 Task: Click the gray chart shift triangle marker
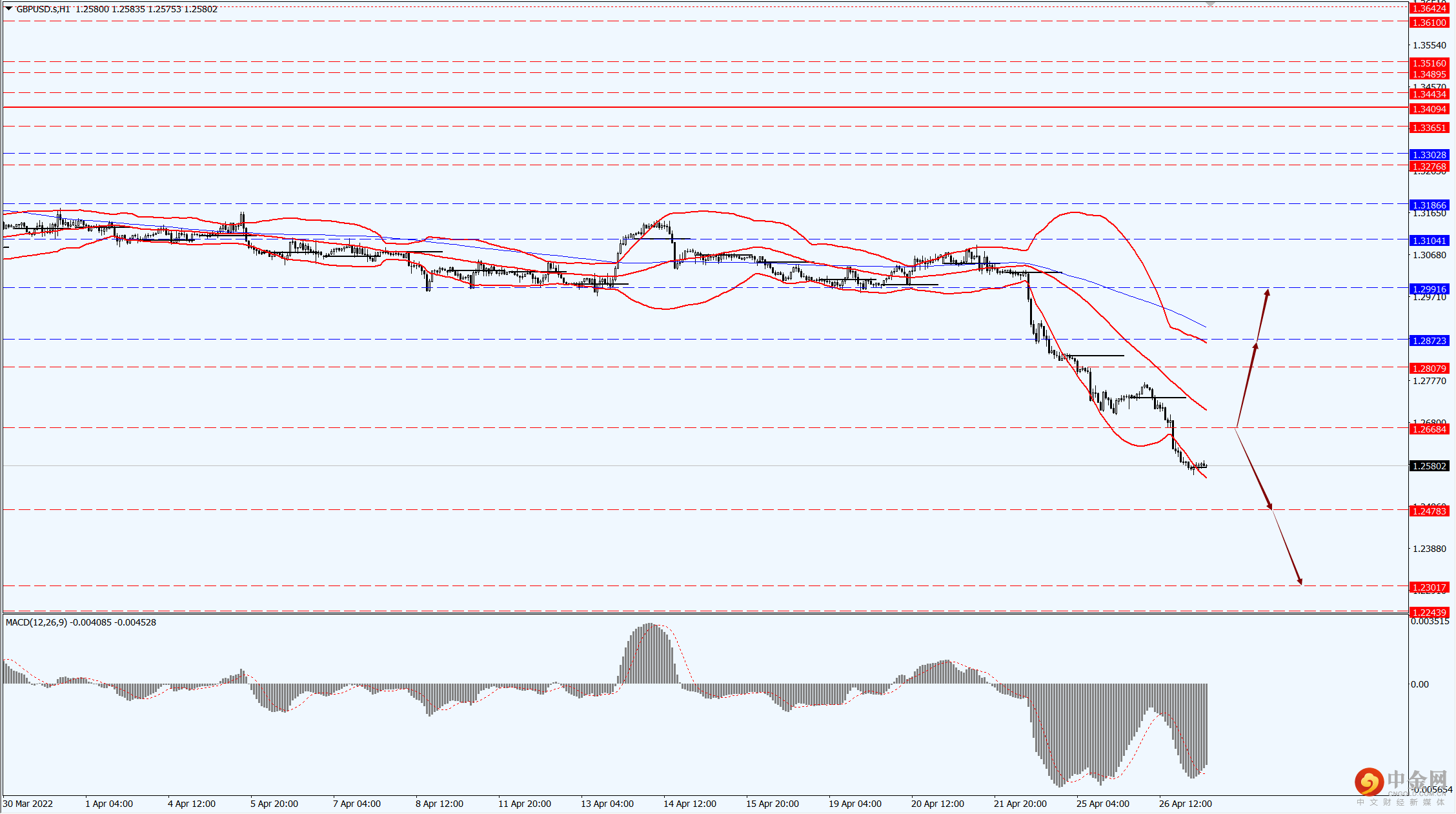pyautogui.click(x=1210, y=4)
